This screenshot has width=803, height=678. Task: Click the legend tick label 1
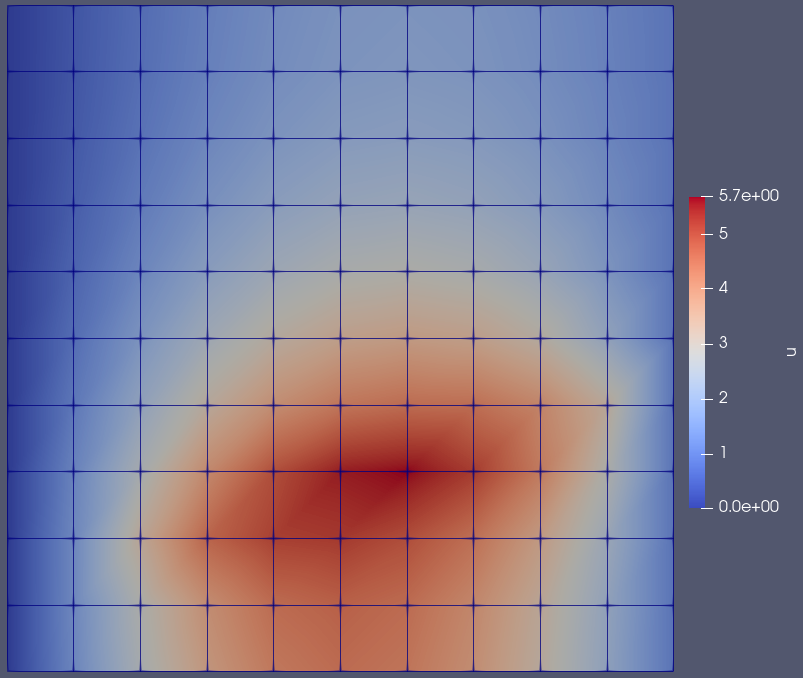[722, 452]
